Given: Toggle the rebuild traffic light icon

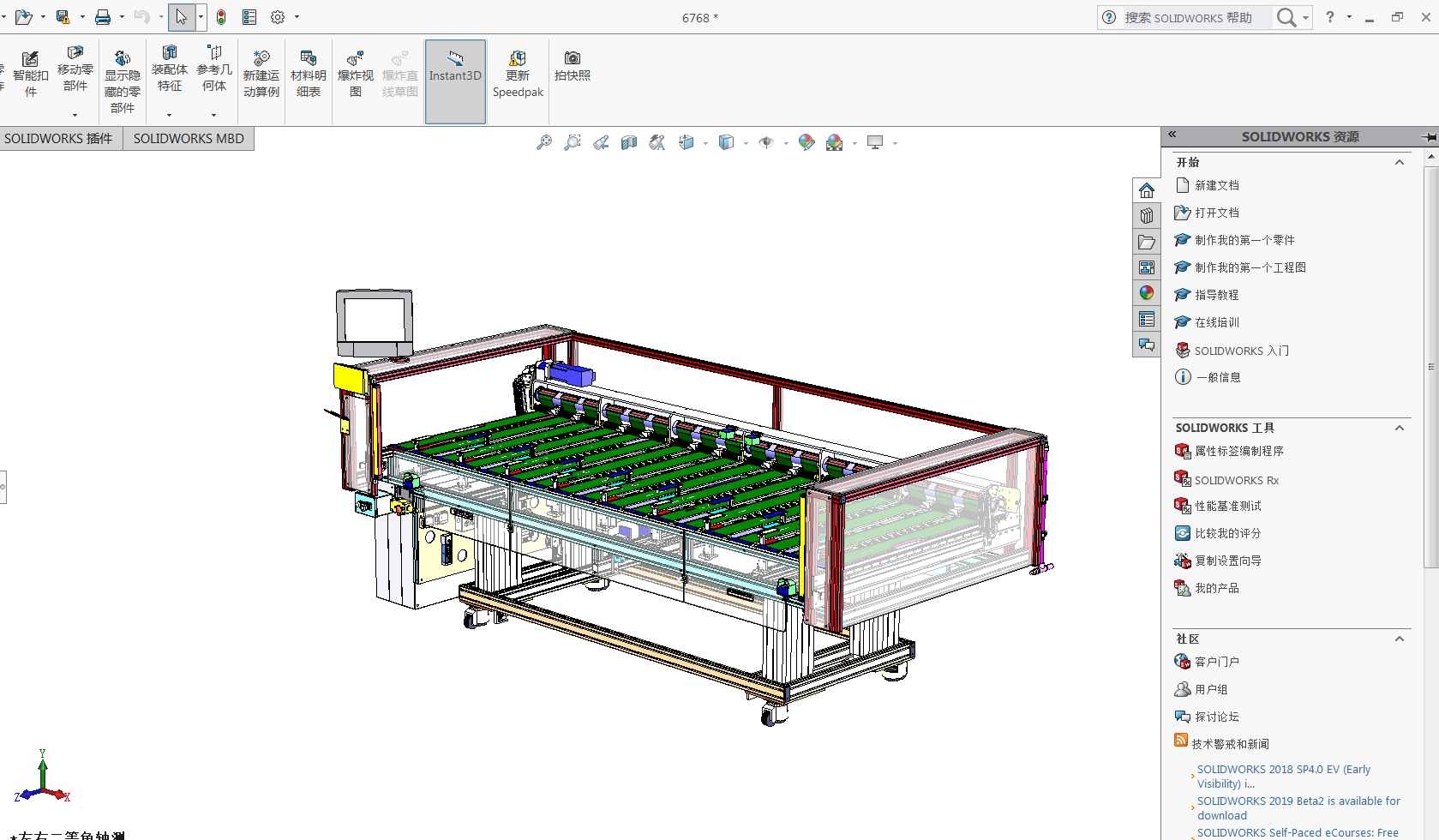Looking at the screenshot, I should 221,17.
